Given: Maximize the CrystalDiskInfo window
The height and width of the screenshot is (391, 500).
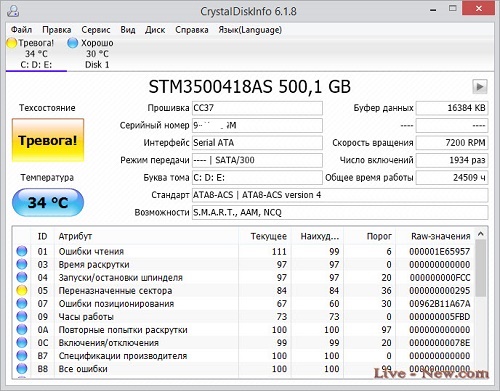Looking at the screenshot, I should click(x=452, y=9).
